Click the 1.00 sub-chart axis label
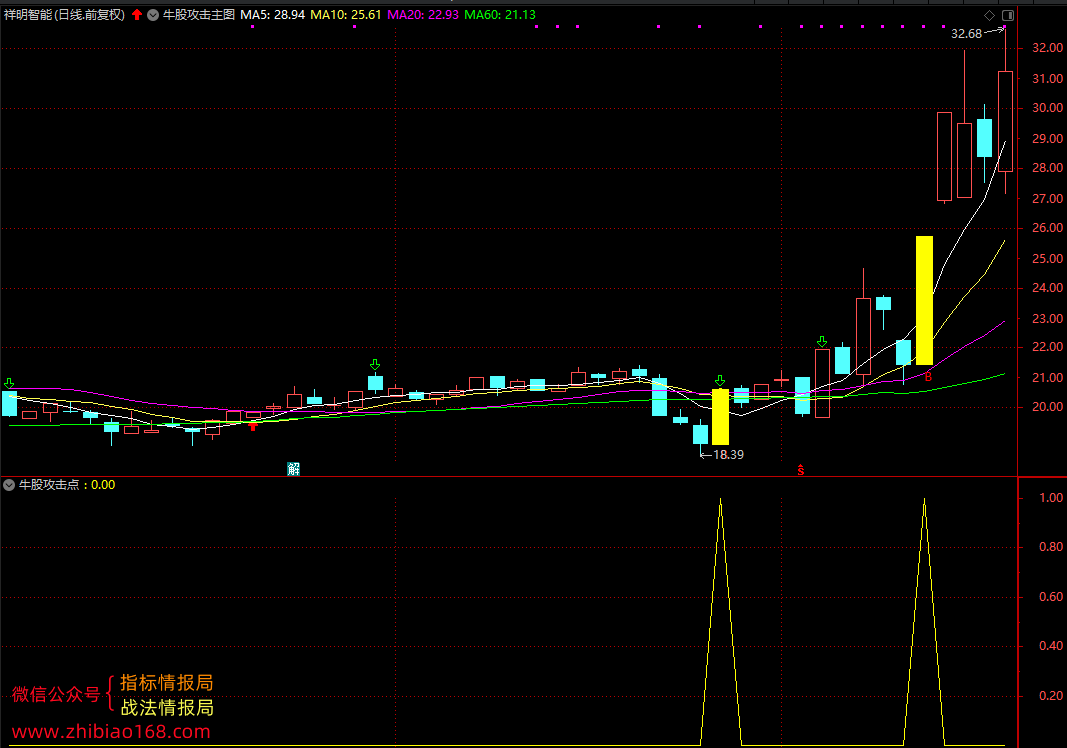This screenshot has width=1067, height=748. 1051,498
